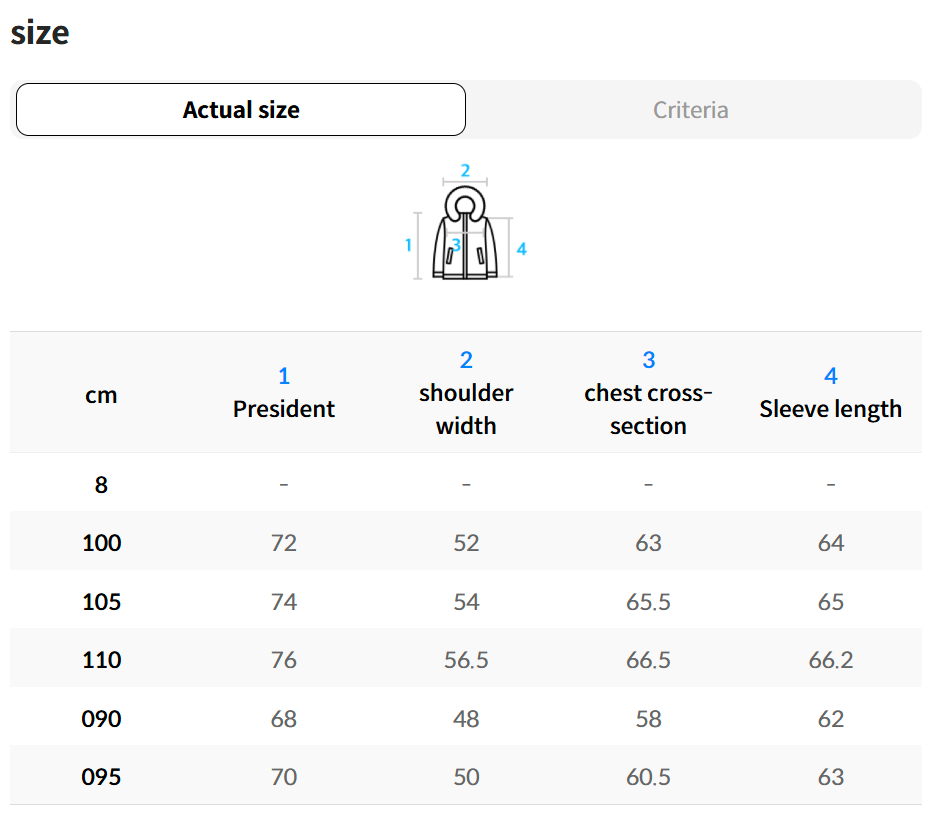
Task: Select the size 090 row label
Action: point(101,719)
